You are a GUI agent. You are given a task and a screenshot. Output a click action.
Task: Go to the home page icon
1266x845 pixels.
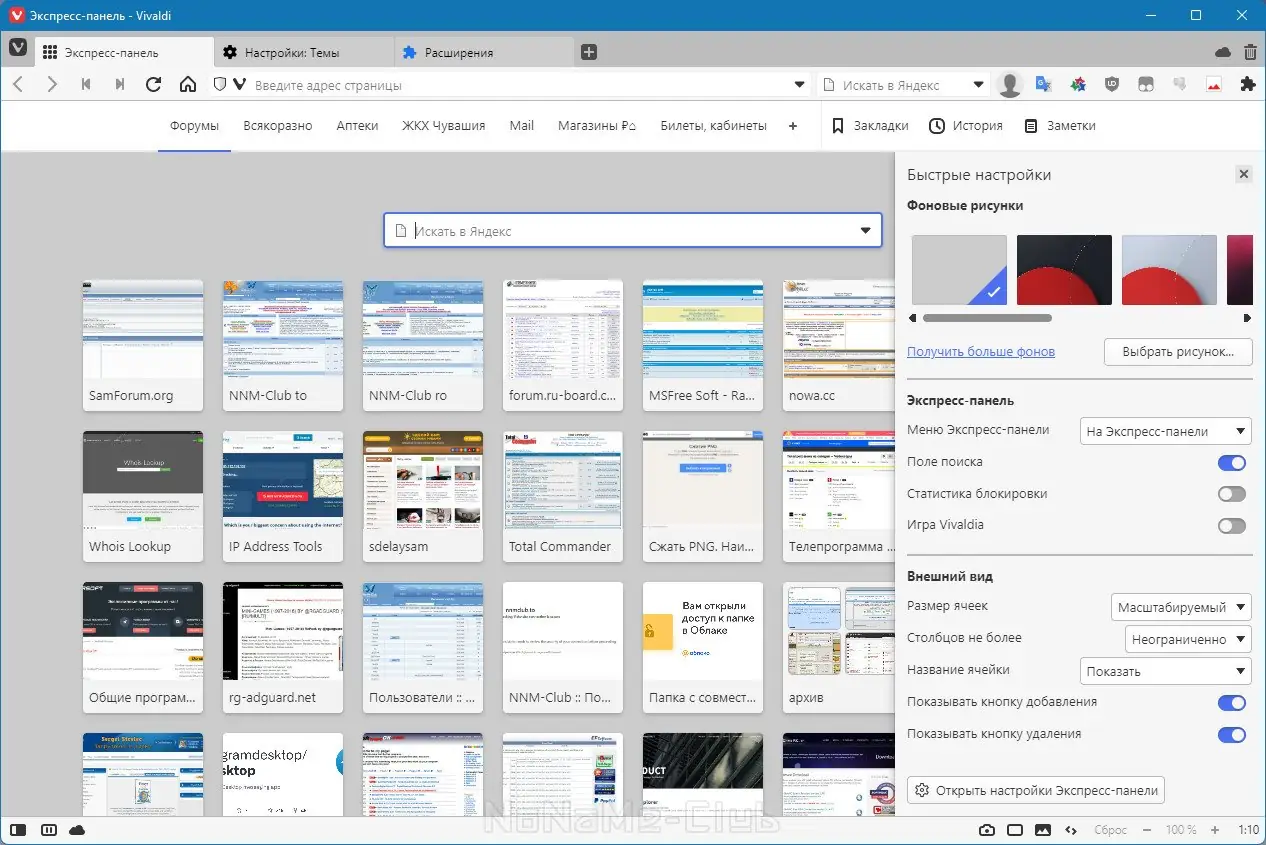(x=188, y=85)
